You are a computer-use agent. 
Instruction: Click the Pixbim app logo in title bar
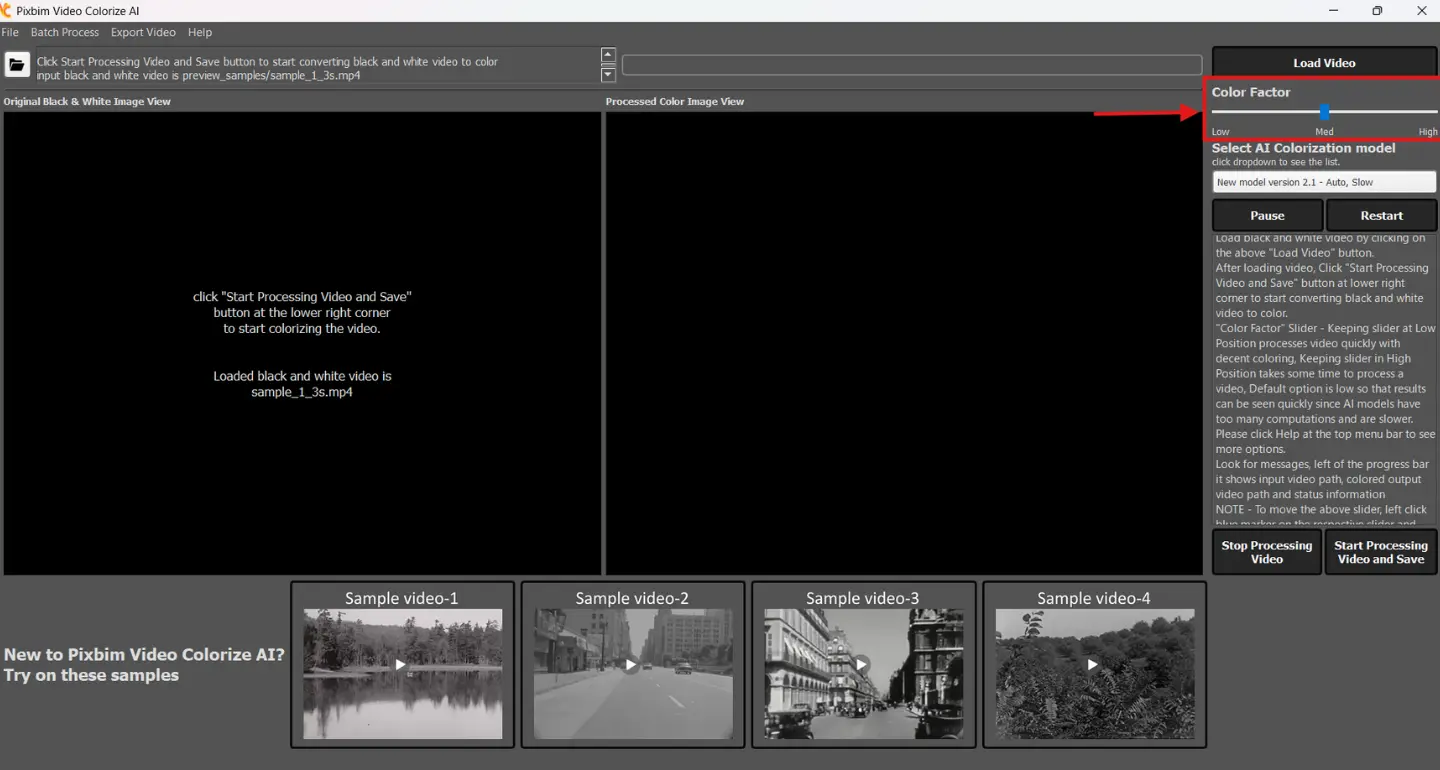coord(6,10)
